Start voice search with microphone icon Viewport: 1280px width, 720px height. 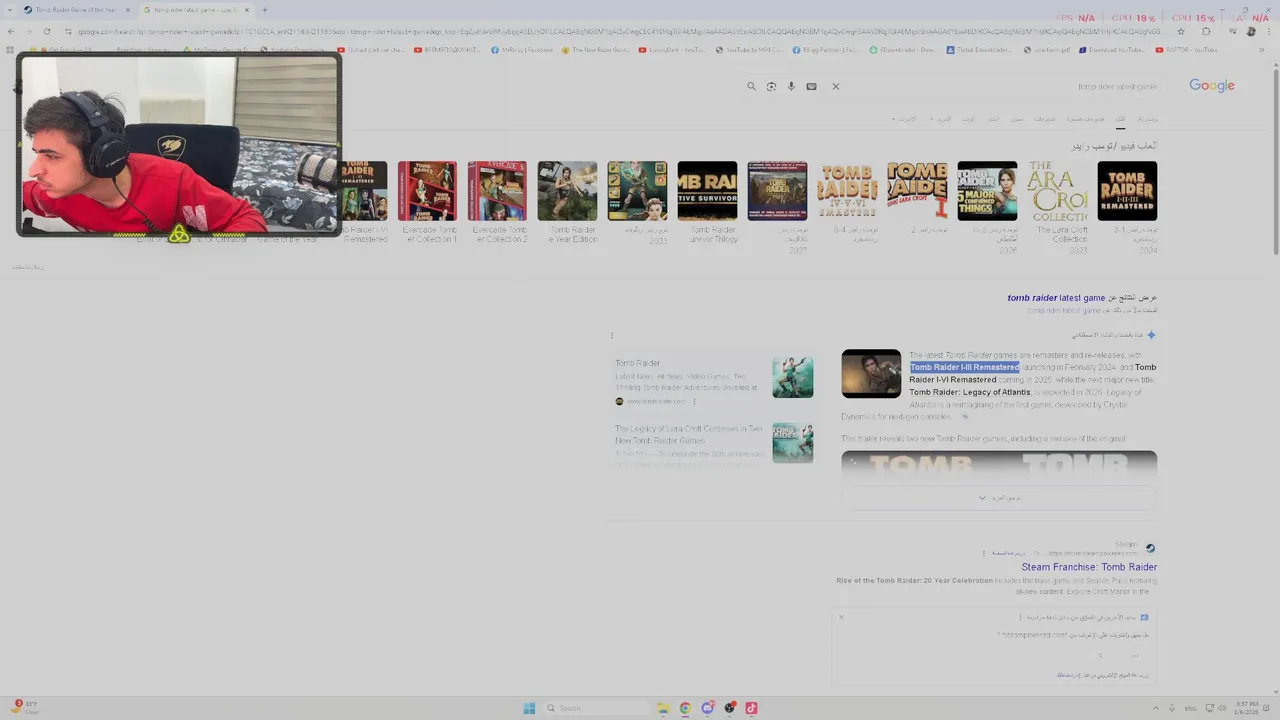[791, 86]
